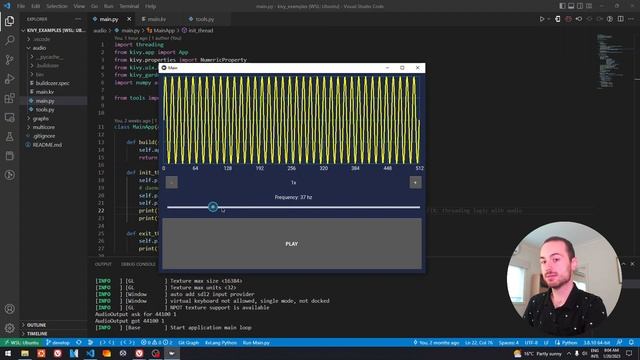This screenshot has height=360, width=640.
Task: Open the errors and warnings status item
Action: [x=157, y=342]
